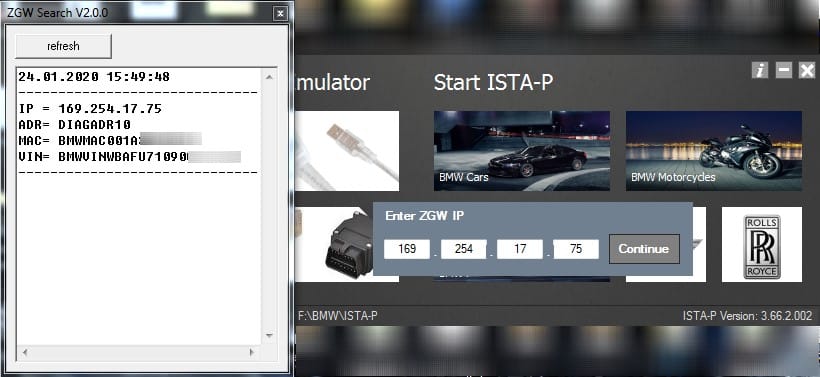Click the OBD connector image tile
Screen dimensions: 820x377
(x=347, y=244)
